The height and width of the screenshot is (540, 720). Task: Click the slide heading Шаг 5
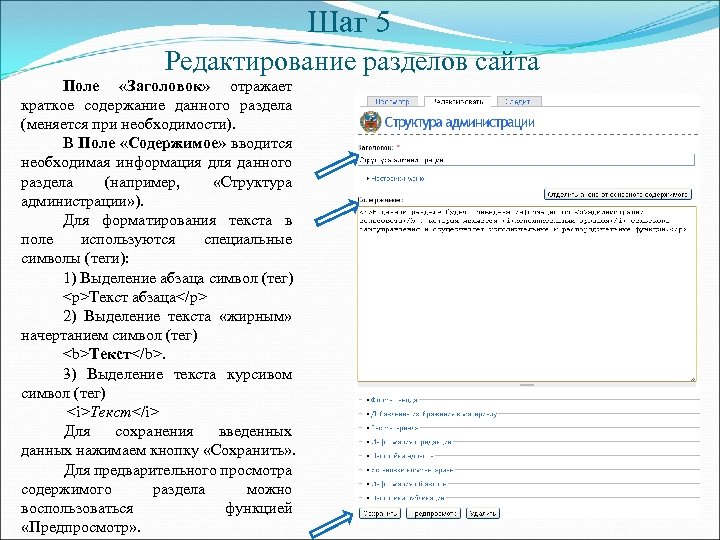[x=349, y=22]
